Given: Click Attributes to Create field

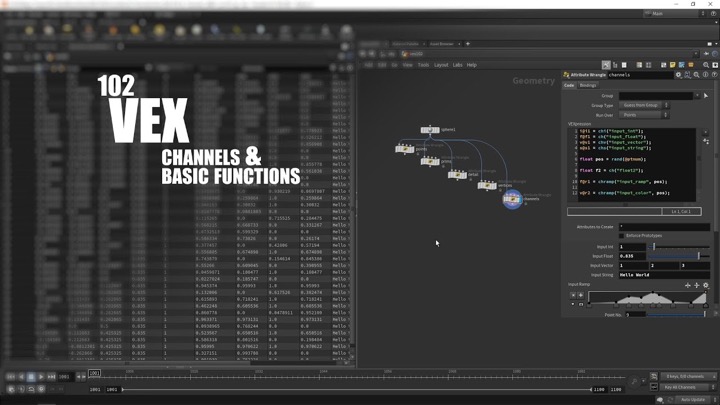Looking at the screenshot, I should (x=664, y=227).
